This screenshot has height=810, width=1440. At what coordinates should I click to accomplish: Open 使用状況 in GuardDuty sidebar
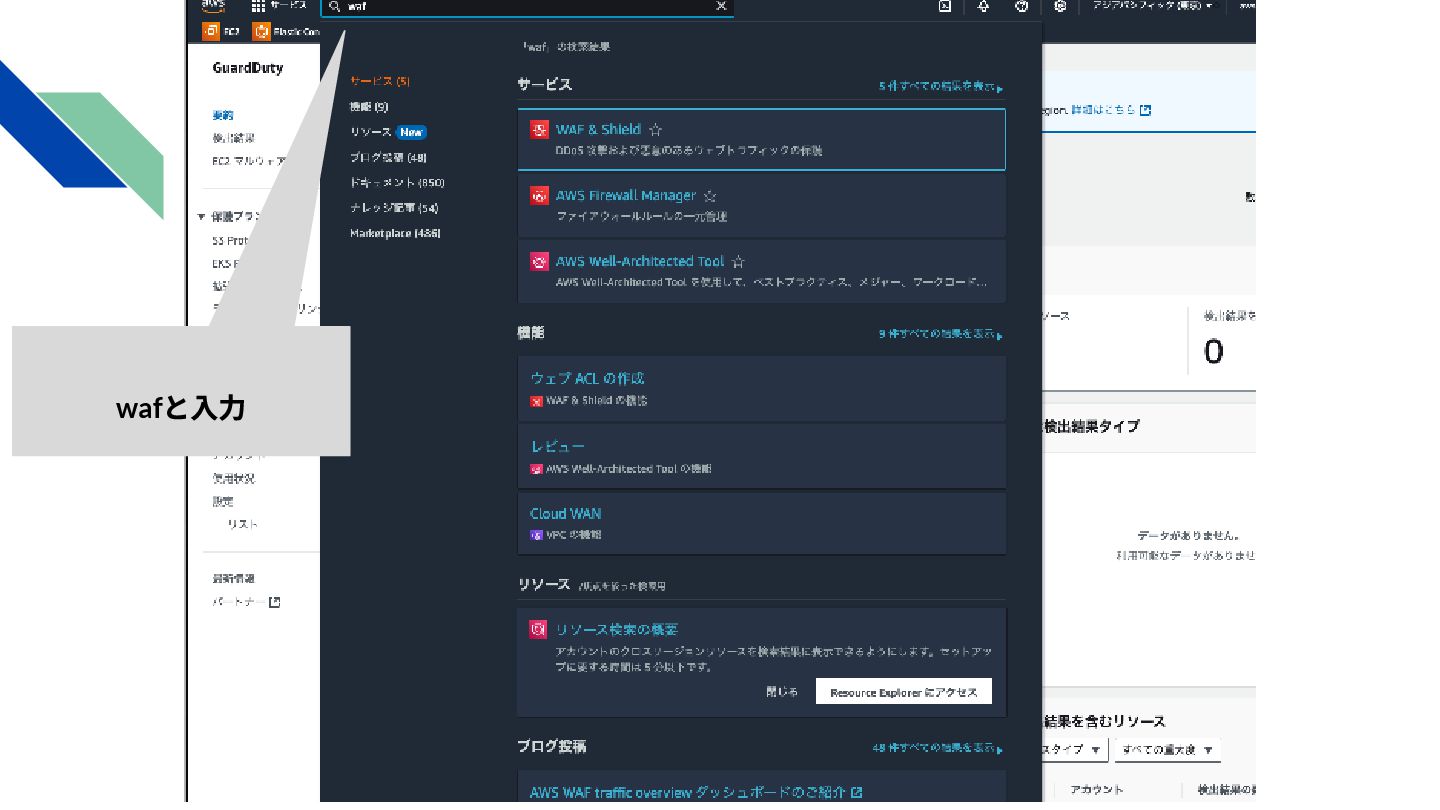233,478
